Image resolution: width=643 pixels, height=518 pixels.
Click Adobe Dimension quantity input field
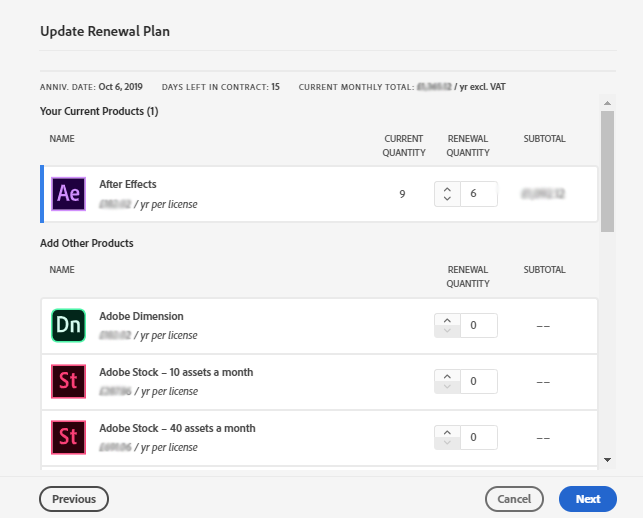[x=478, y=326]
